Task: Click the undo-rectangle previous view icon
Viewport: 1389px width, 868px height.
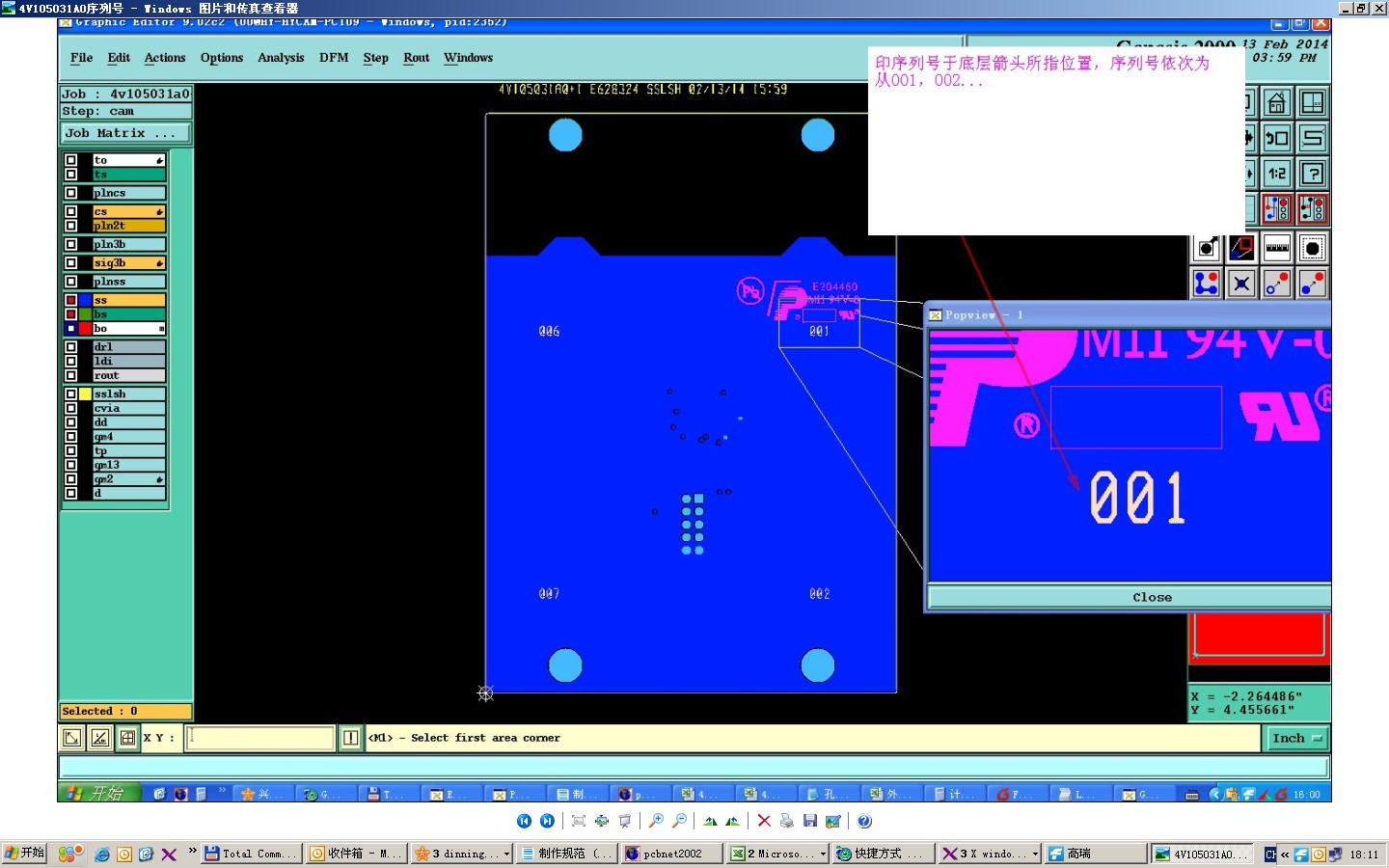Action: pos(1277,138)
